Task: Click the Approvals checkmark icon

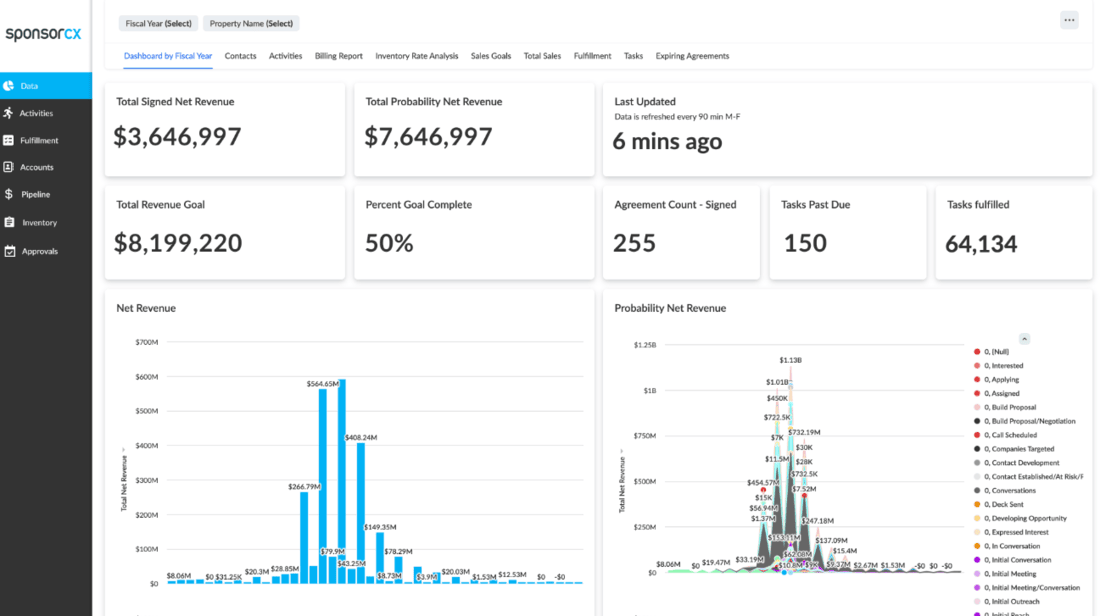Action: [9, 251]
